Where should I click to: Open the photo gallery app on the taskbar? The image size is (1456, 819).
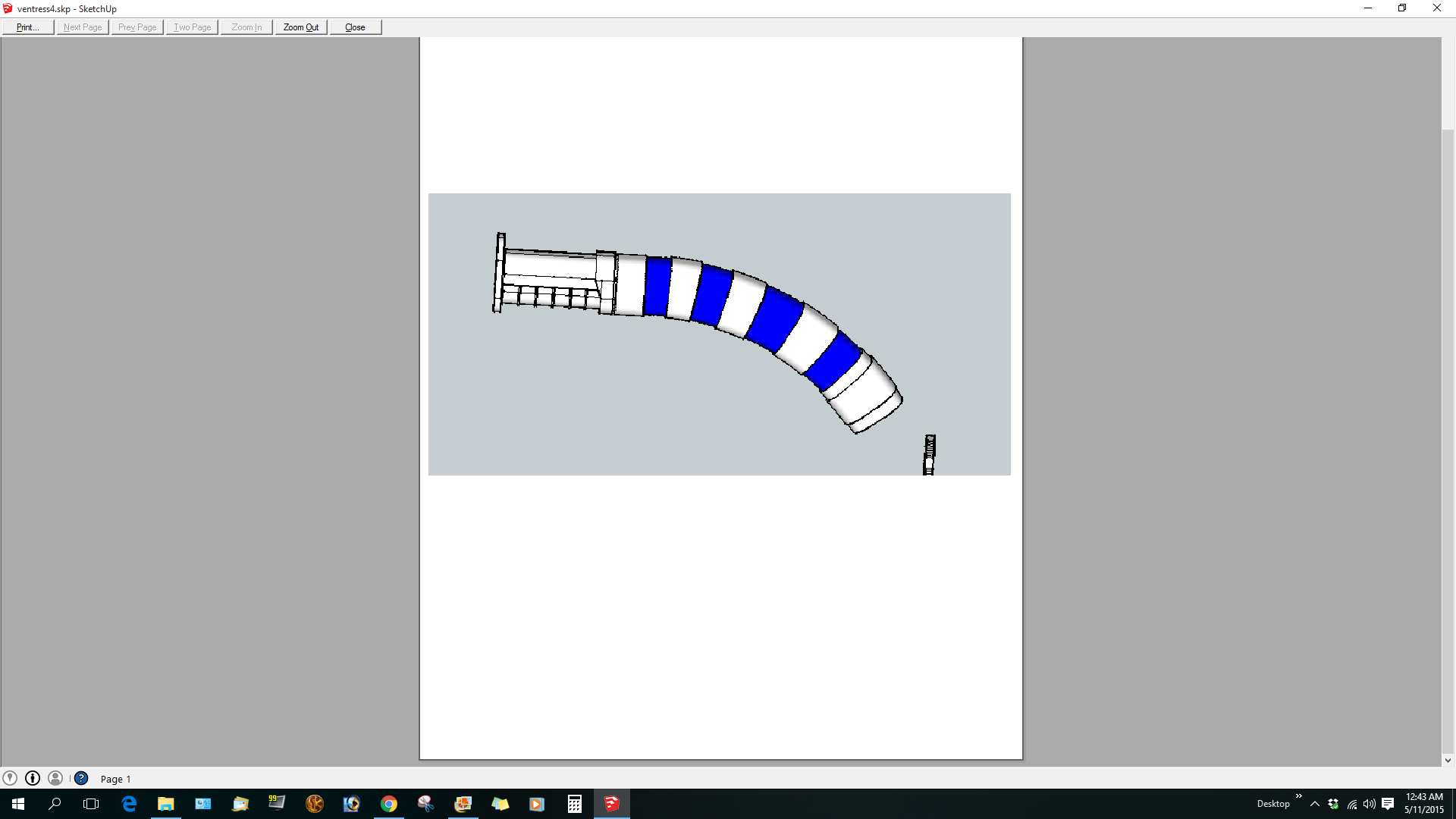coord(463,804)
